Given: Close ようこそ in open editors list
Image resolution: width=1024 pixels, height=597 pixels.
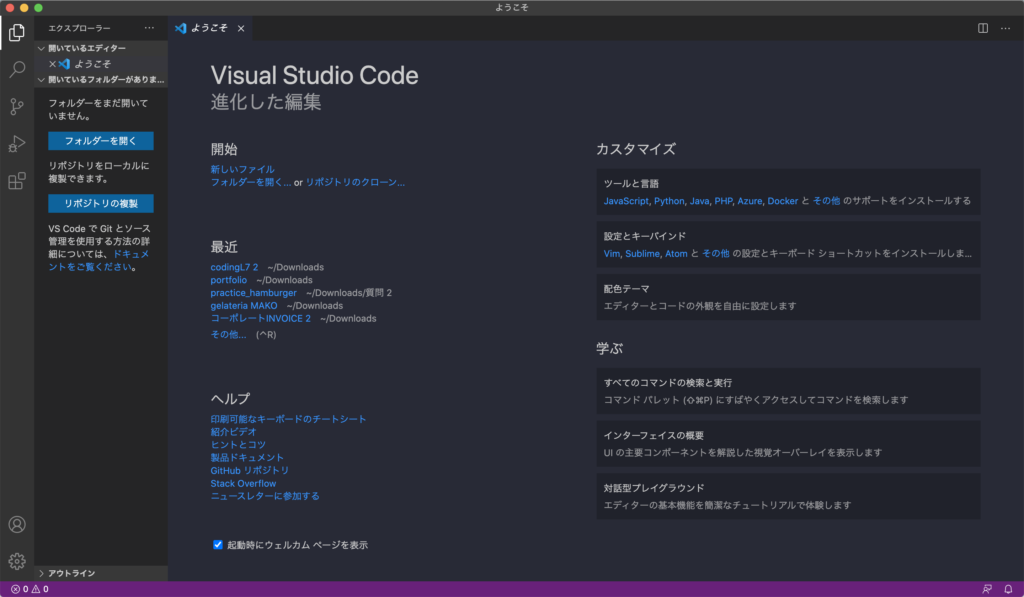Looking at the screenshot, I should pos(52,64).
